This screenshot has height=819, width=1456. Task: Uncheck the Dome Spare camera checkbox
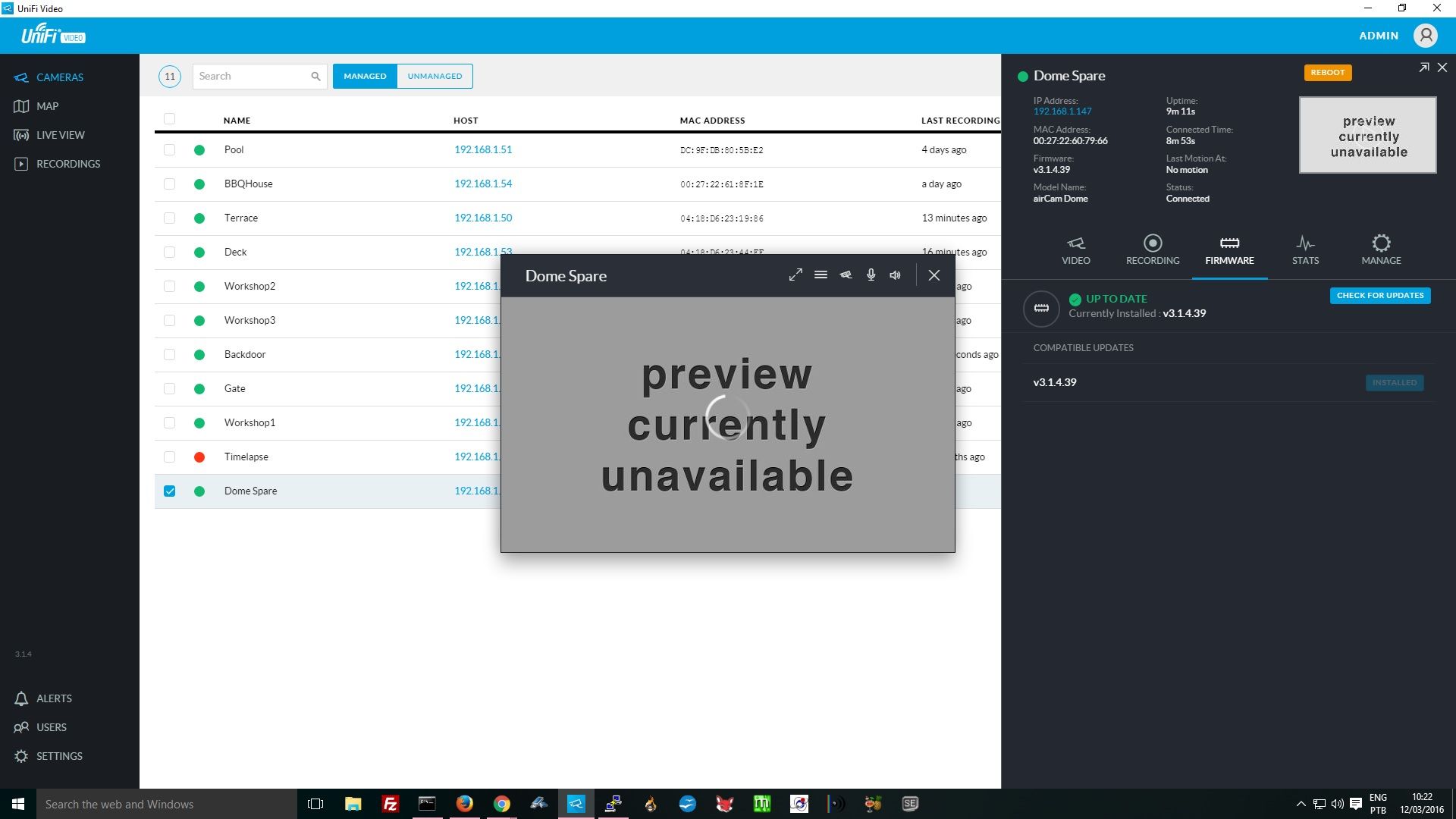pyautogui.click(x=170, y=491)
